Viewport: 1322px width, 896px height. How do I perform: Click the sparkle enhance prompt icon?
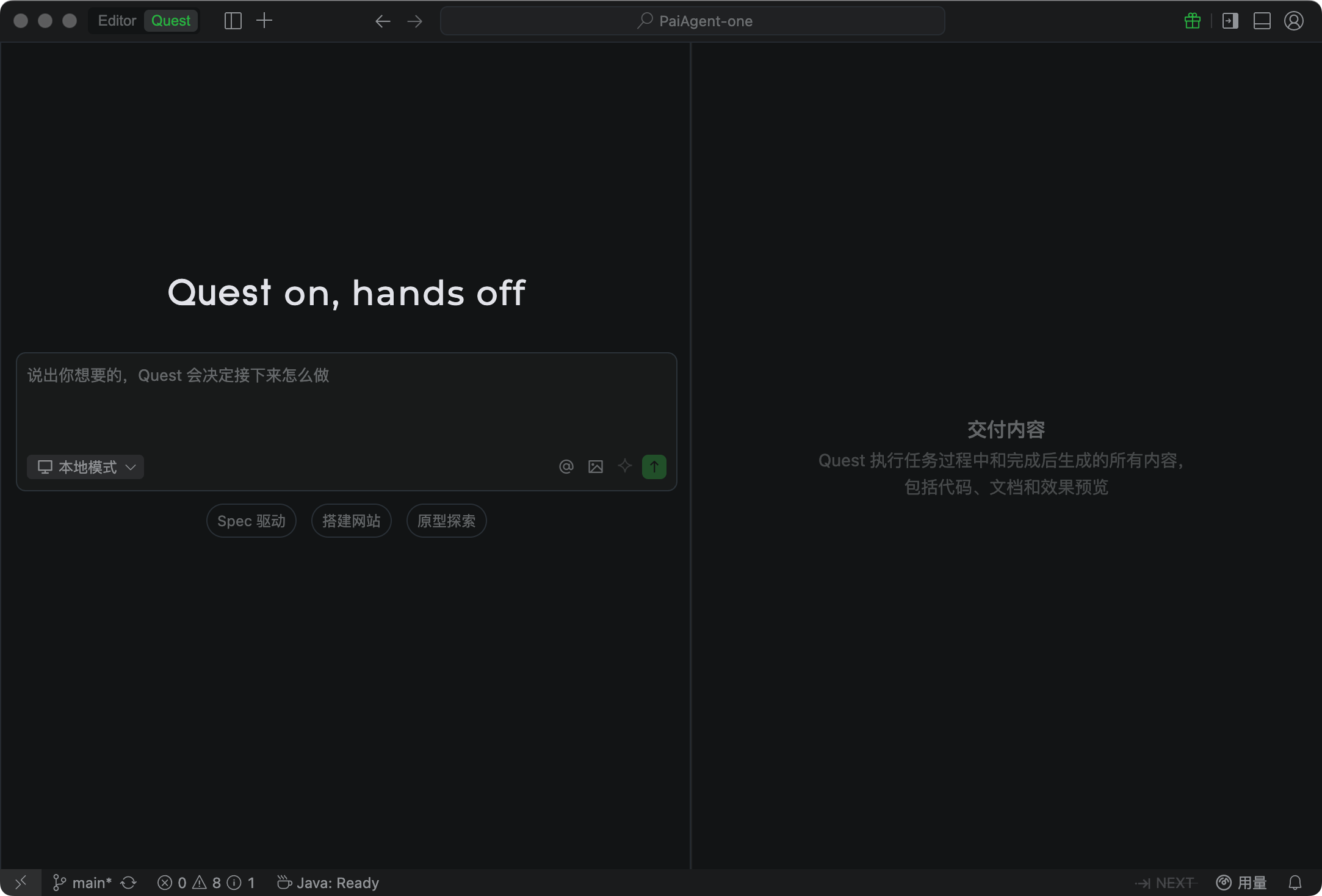pos(624,467)
